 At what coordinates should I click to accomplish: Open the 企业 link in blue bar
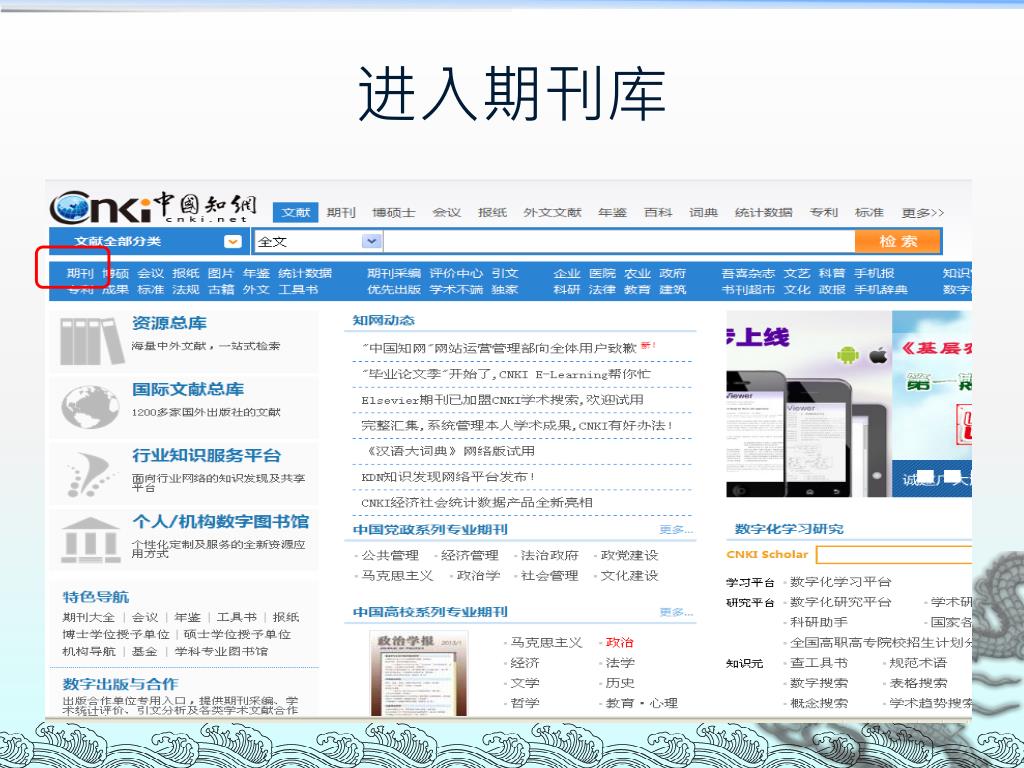pos(567,273)
